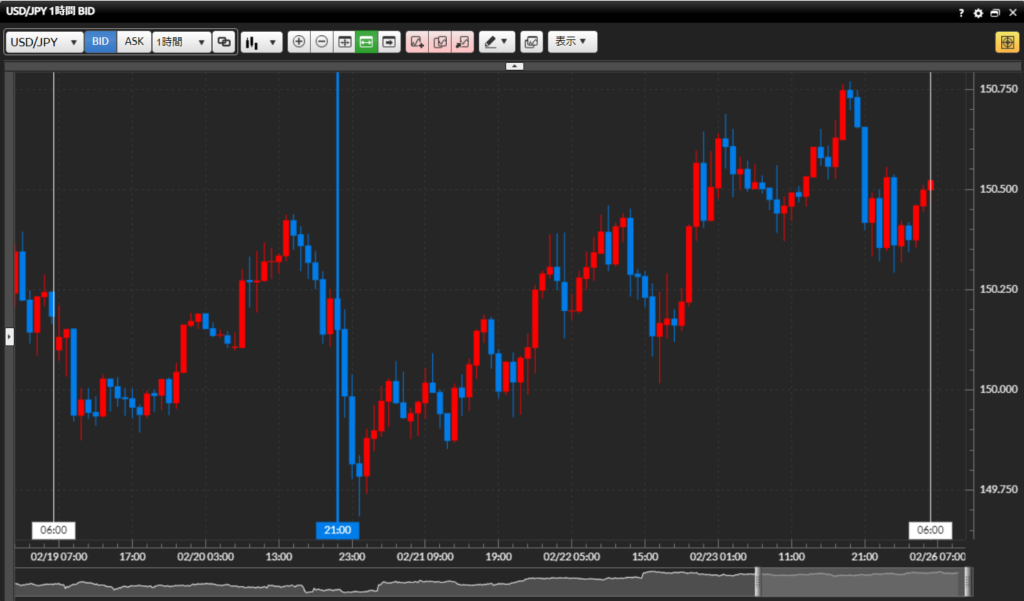The image size is (1024, 601).
Task: Click the linked windows icon after timeframe
Action: 223,42
